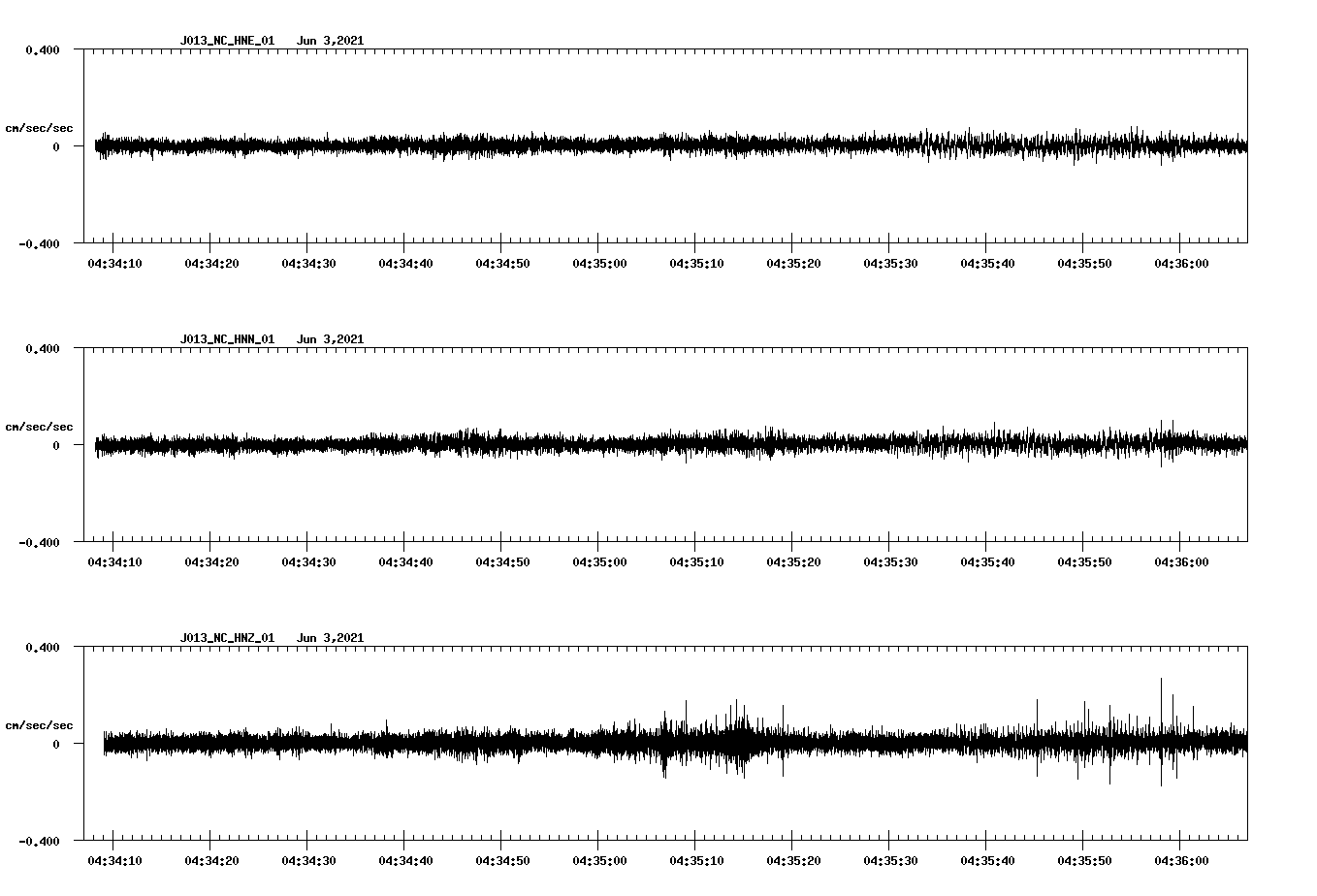
Task: Click the J013_NC_HNE_01 channel title
Action: [x=227, y=41]
